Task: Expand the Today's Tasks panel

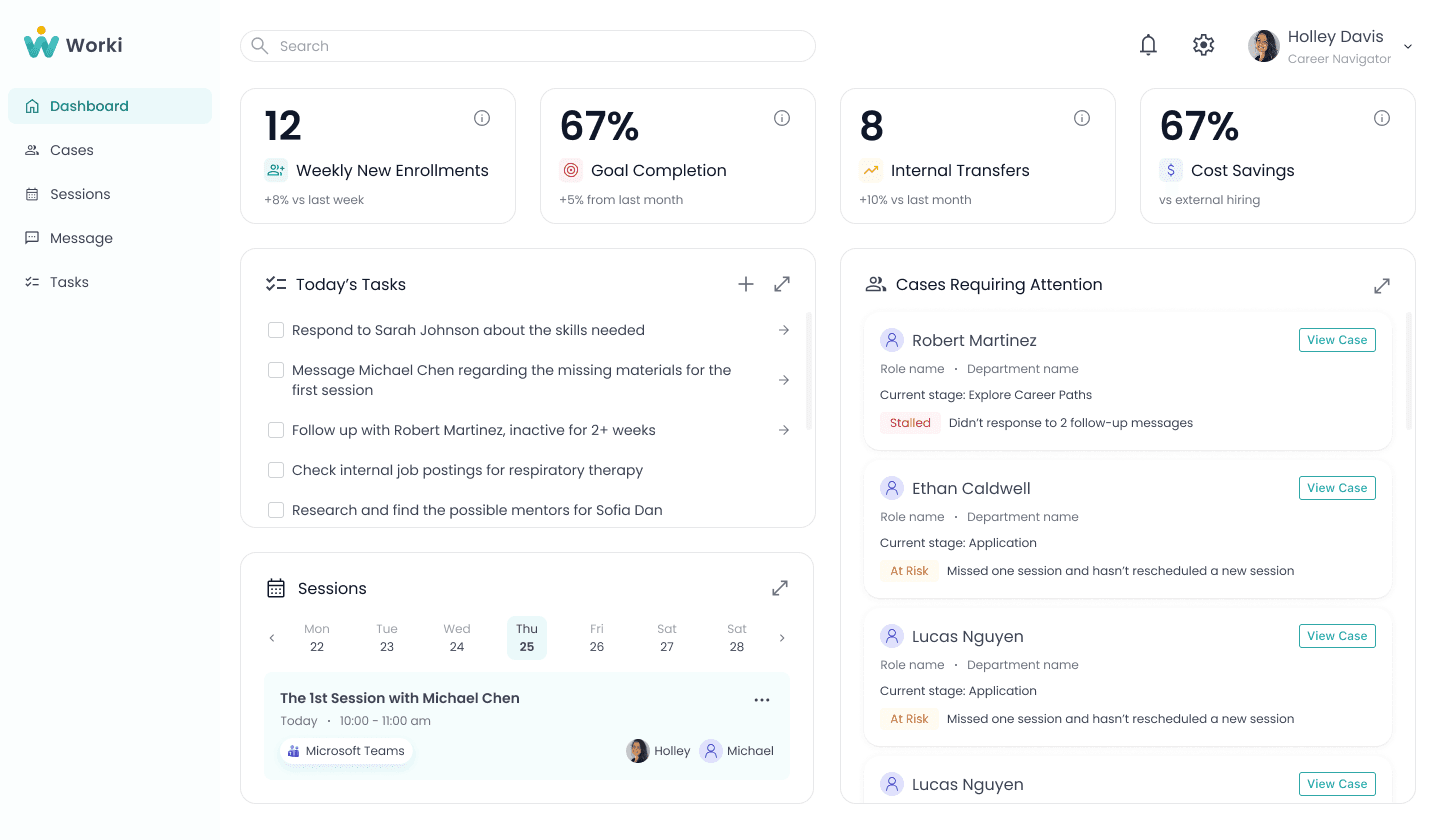Action: 782,284
